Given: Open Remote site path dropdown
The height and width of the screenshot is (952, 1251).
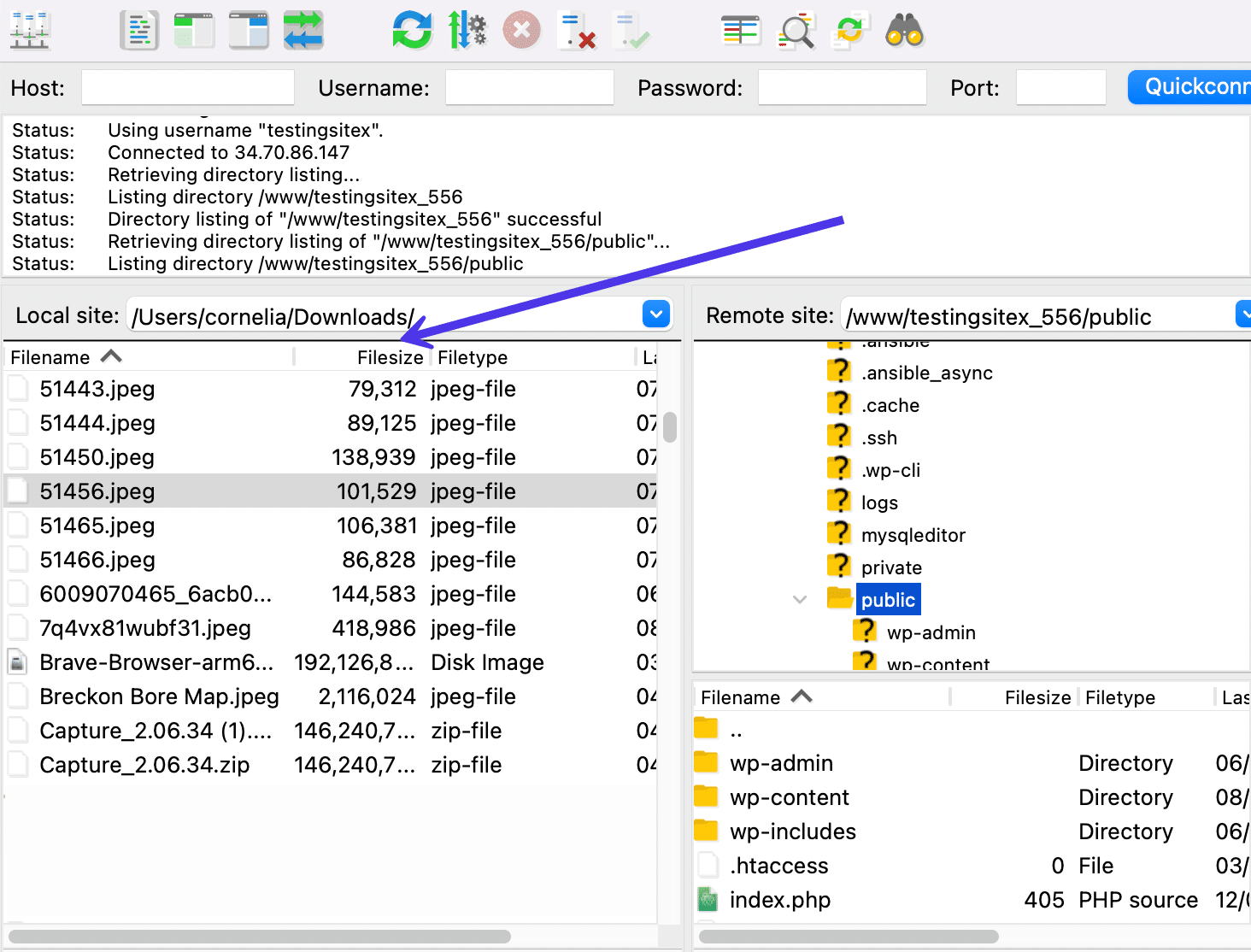Looking at the screenshot, I should pos(1243,315).
